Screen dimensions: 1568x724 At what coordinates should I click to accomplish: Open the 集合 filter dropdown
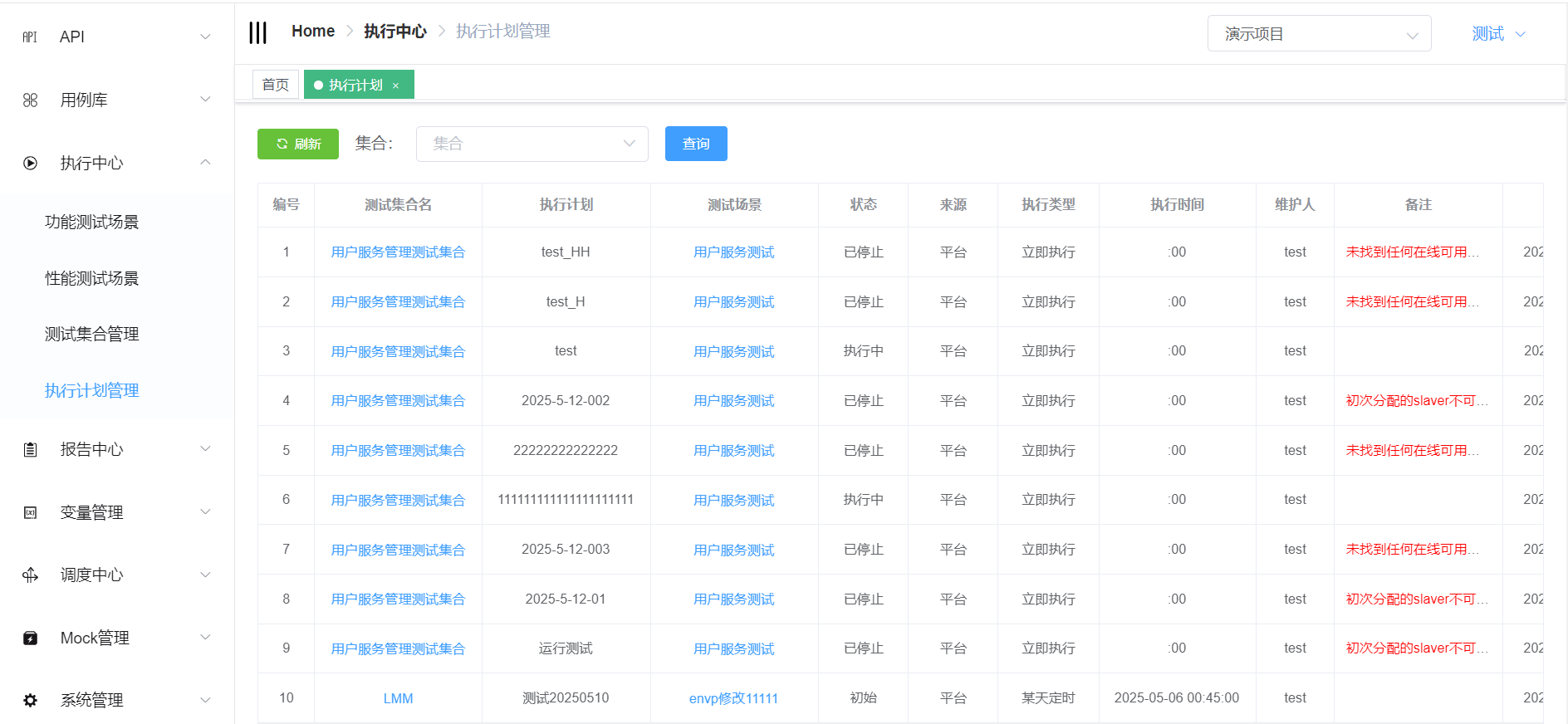(x=532, y=144)
